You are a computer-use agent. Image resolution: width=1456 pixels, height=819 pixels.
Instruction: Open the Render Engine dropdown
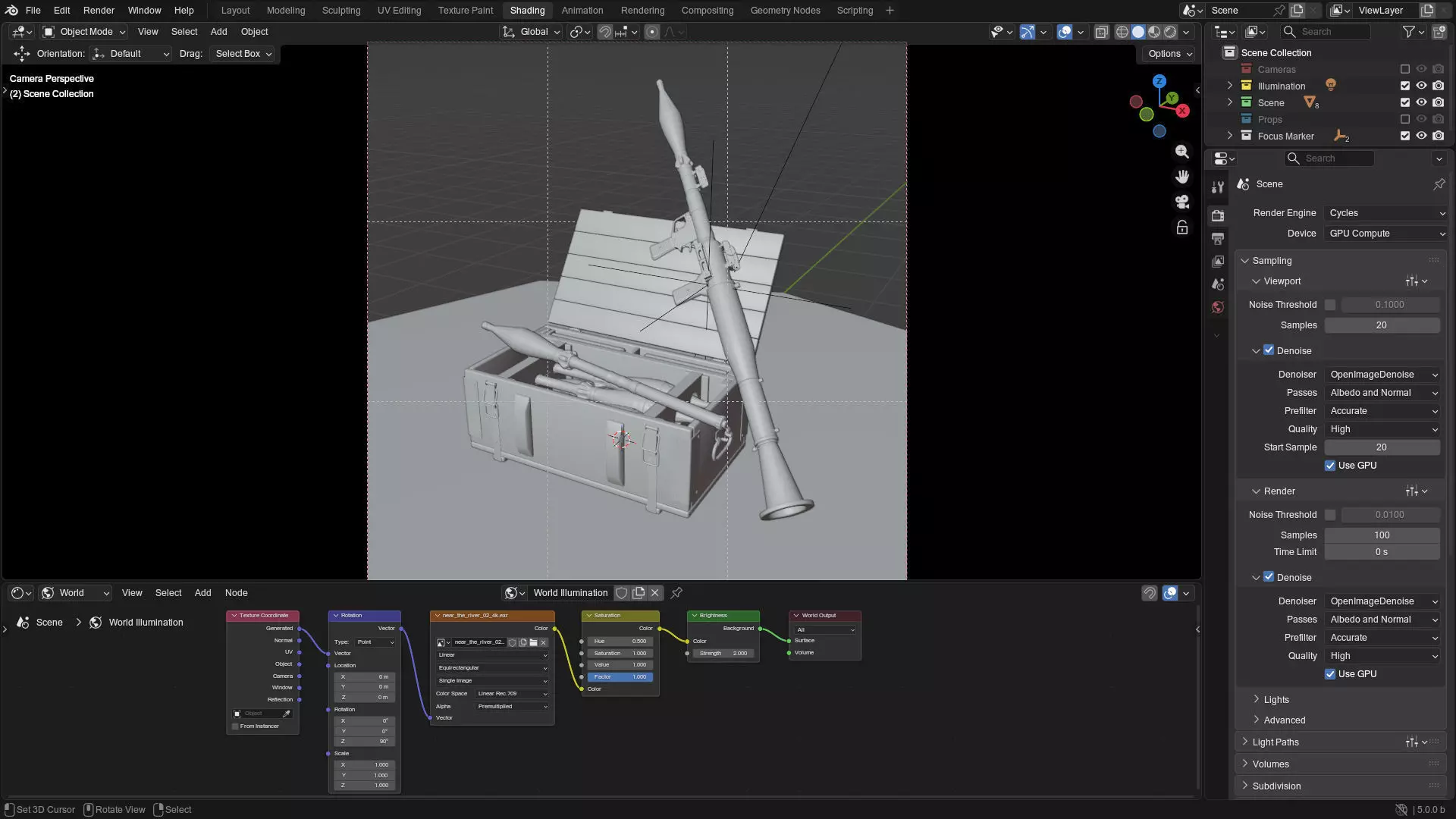click(1386, 213)
